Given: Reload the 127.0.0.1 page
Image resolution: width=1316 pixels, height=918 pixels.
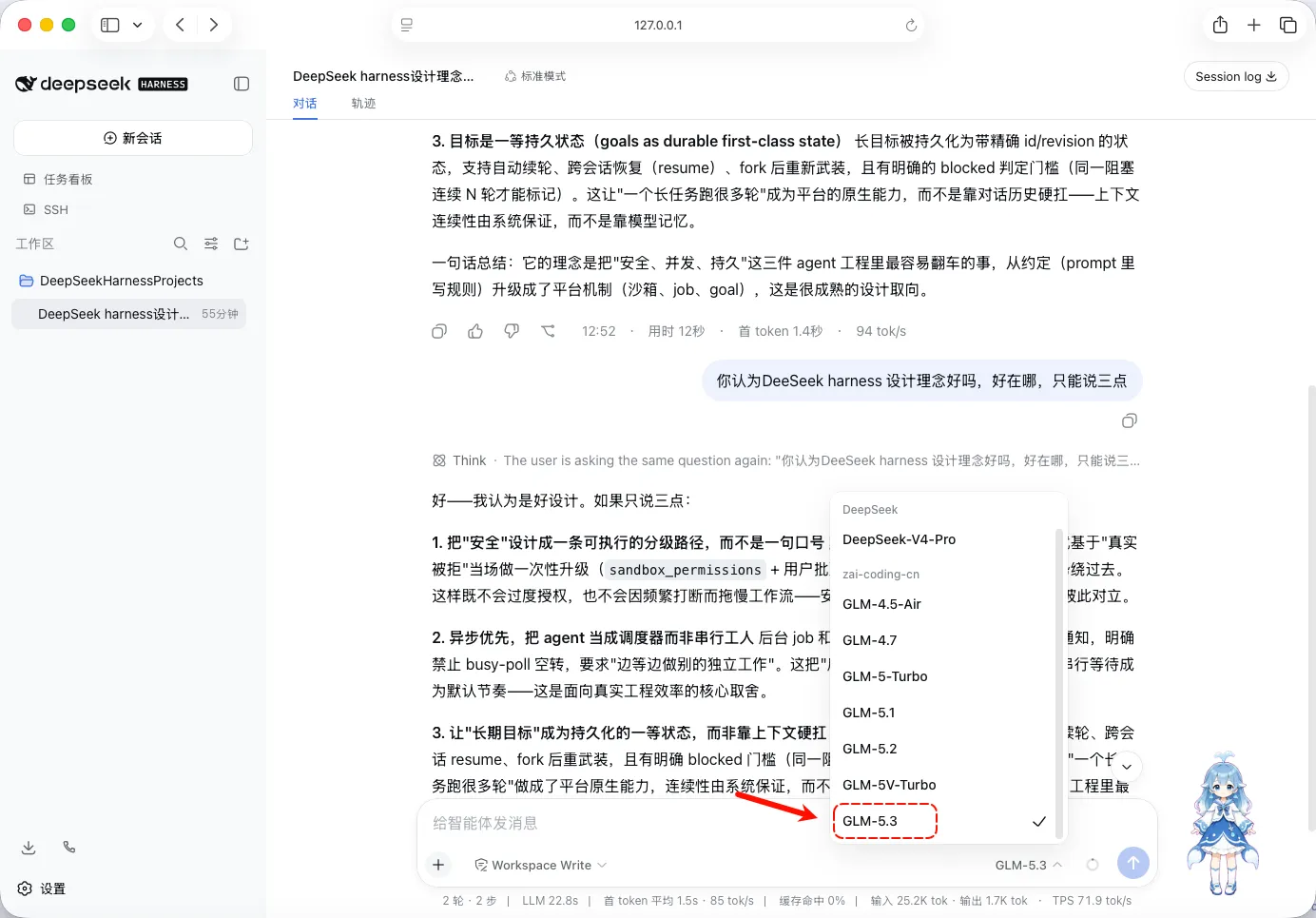Looking at the screenshot, I should click(911, 26).
